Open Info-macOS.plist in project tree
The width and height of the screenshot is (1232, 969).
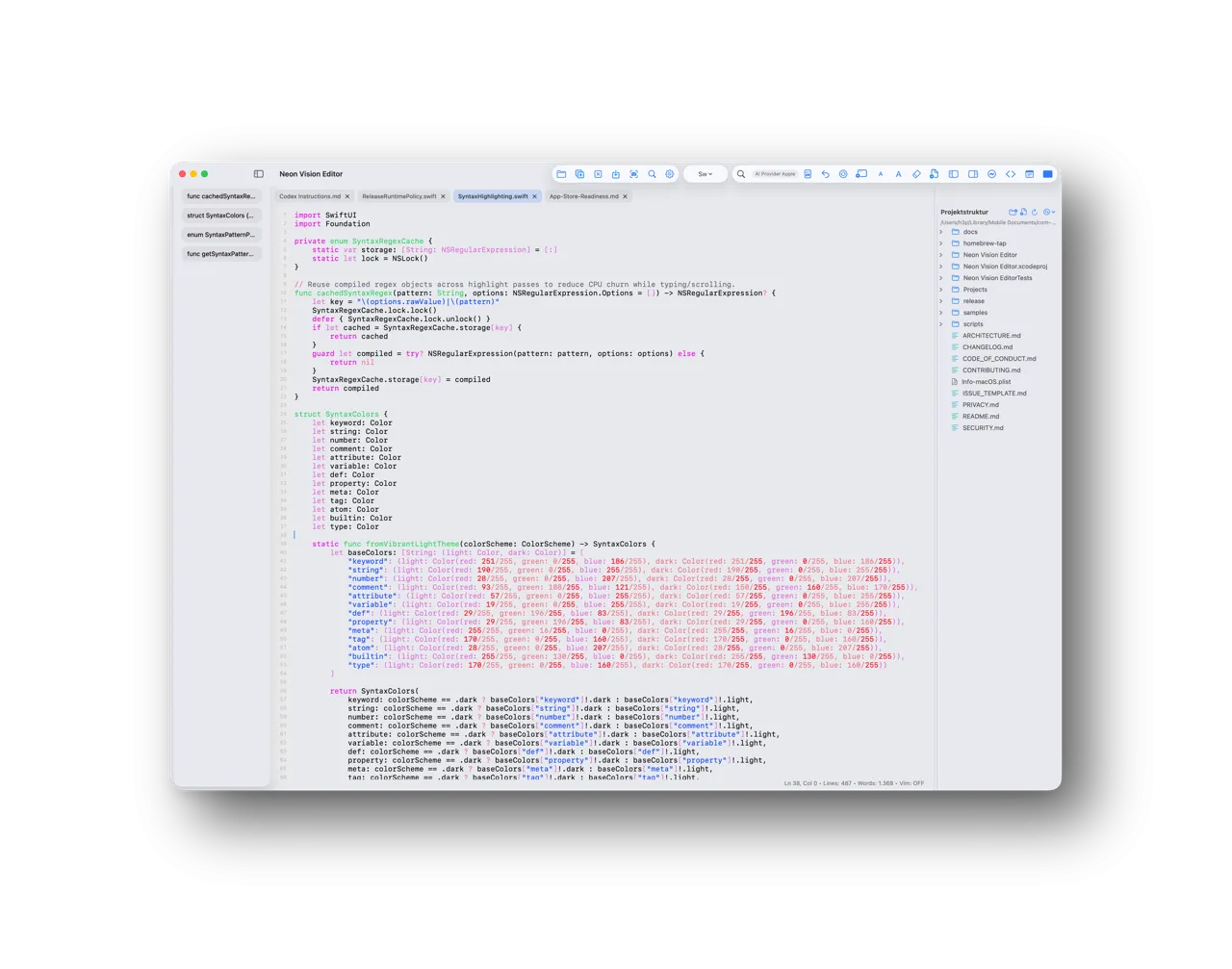987,382
